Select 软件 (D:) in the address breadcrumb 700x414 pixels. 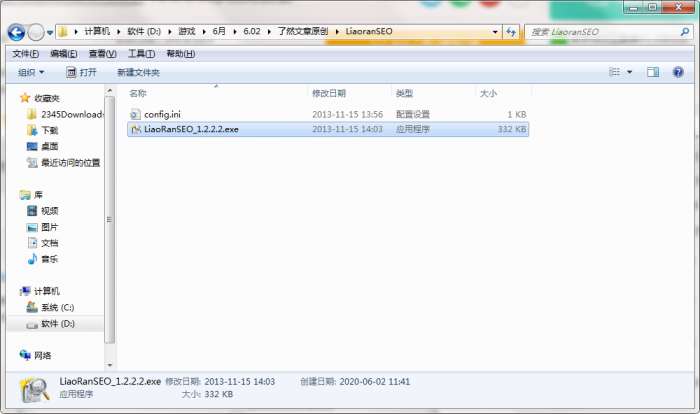(x=144, y=31)
